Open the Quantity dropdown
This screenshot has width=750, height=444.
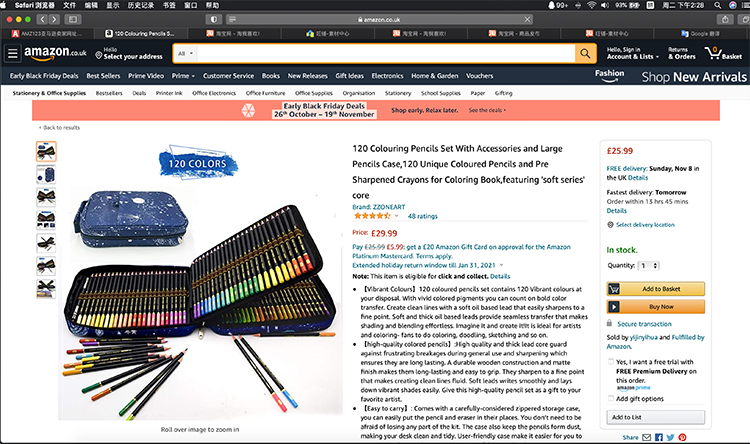click(x=649, y=266)
